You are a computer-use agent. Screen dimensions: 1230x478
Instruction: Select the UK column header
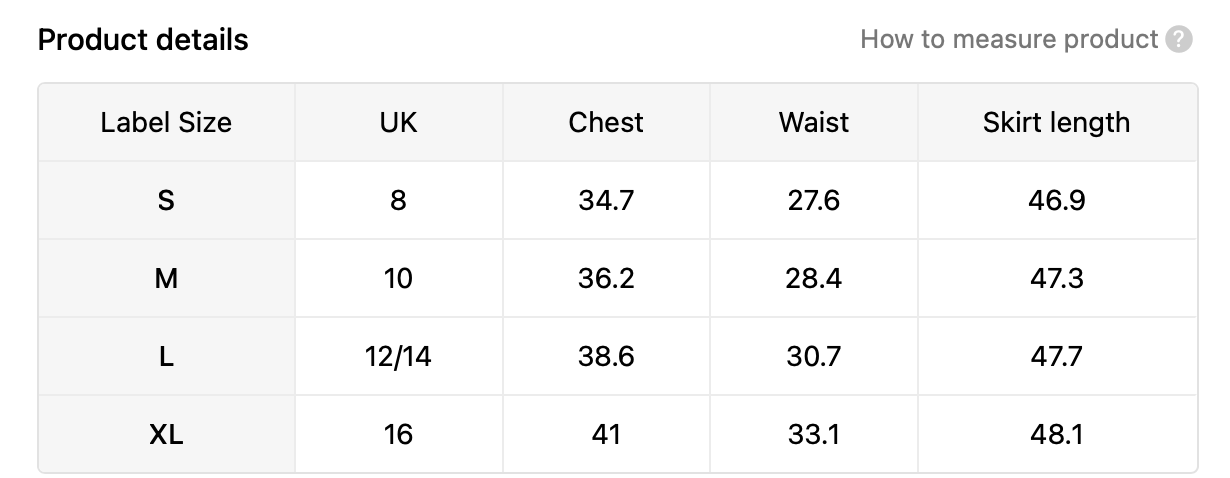tap(398, 122)
